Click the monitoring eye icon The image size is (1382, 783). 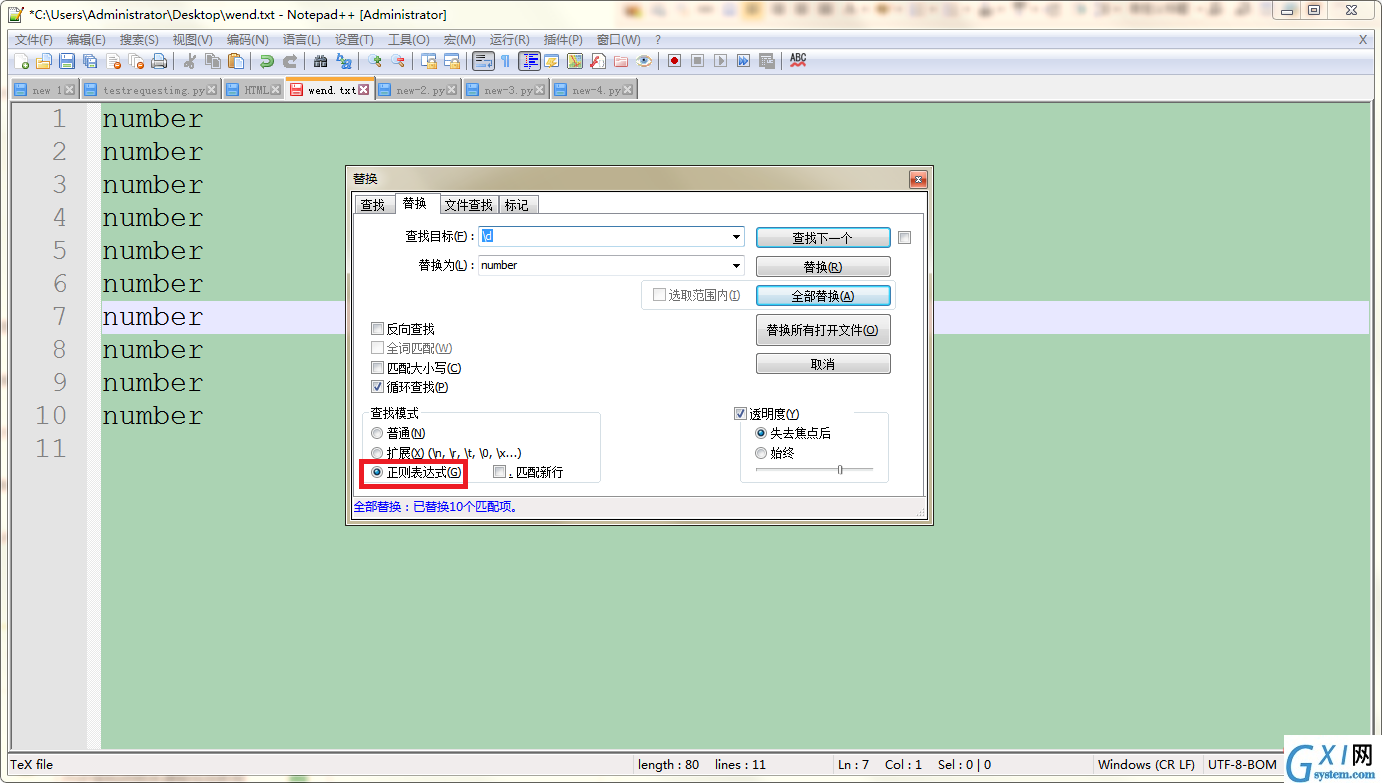(x=644, y=61)
